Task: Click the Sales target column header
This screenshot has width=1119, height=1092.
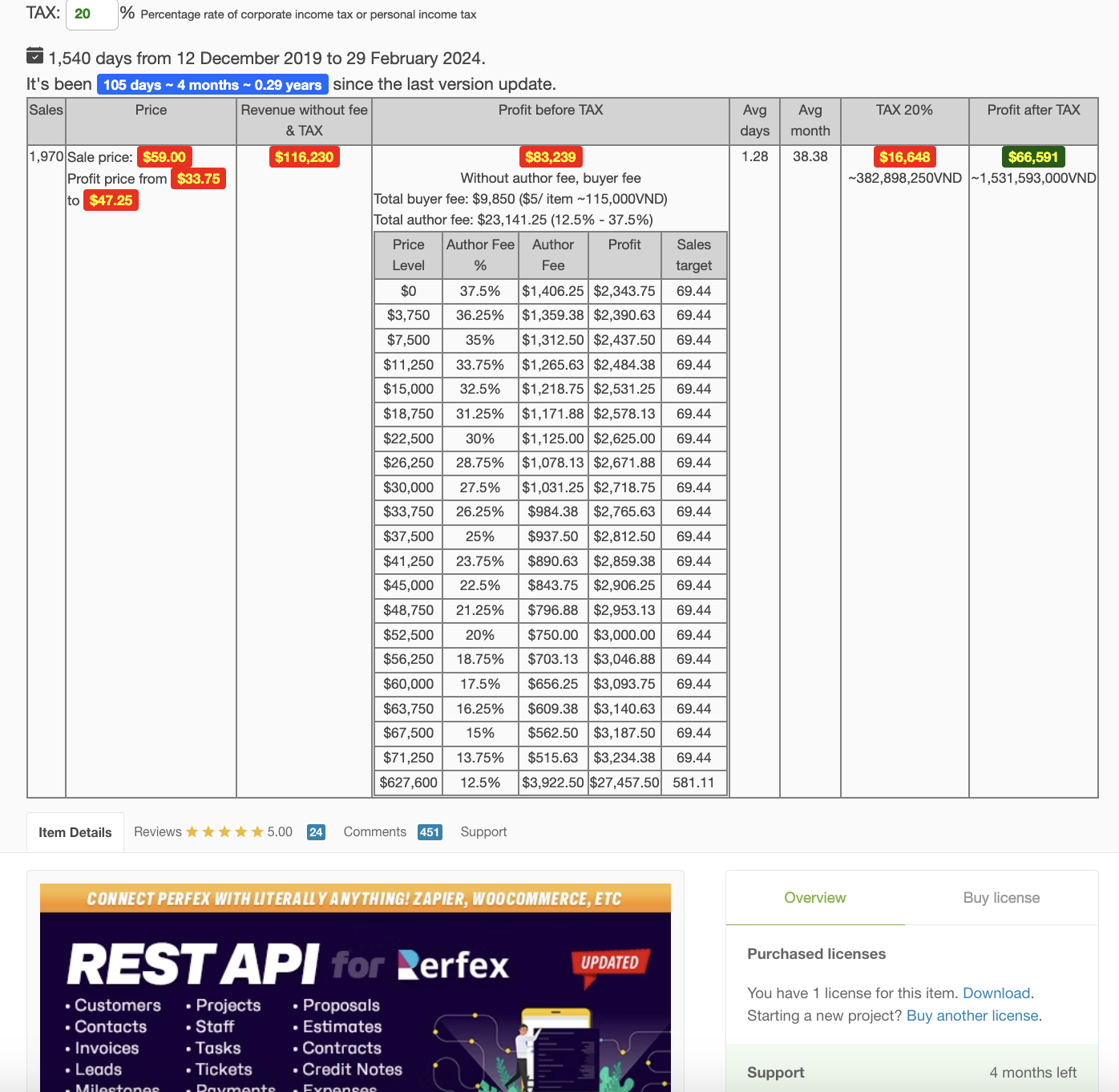Action: click(693, 255)
